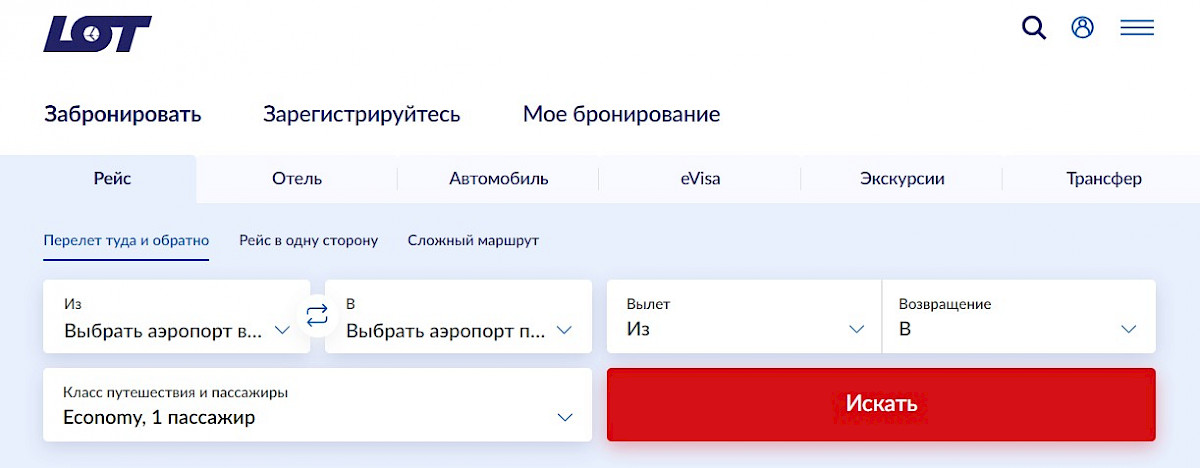Viewport: 1200px width, 468px height.
Task: Select Сложный маршрут option
Action: coord(473,241)
